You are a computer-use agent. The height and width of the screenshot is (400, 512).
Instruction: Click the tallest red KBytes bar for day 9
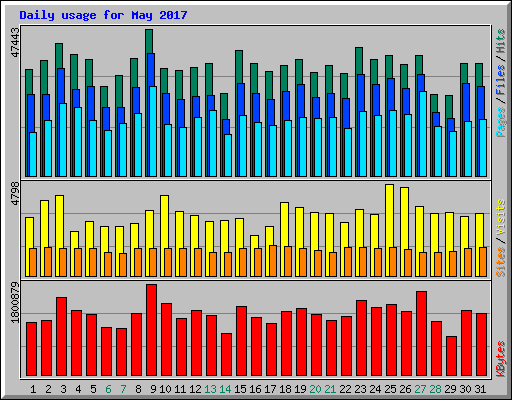click(x=151, y=330)
